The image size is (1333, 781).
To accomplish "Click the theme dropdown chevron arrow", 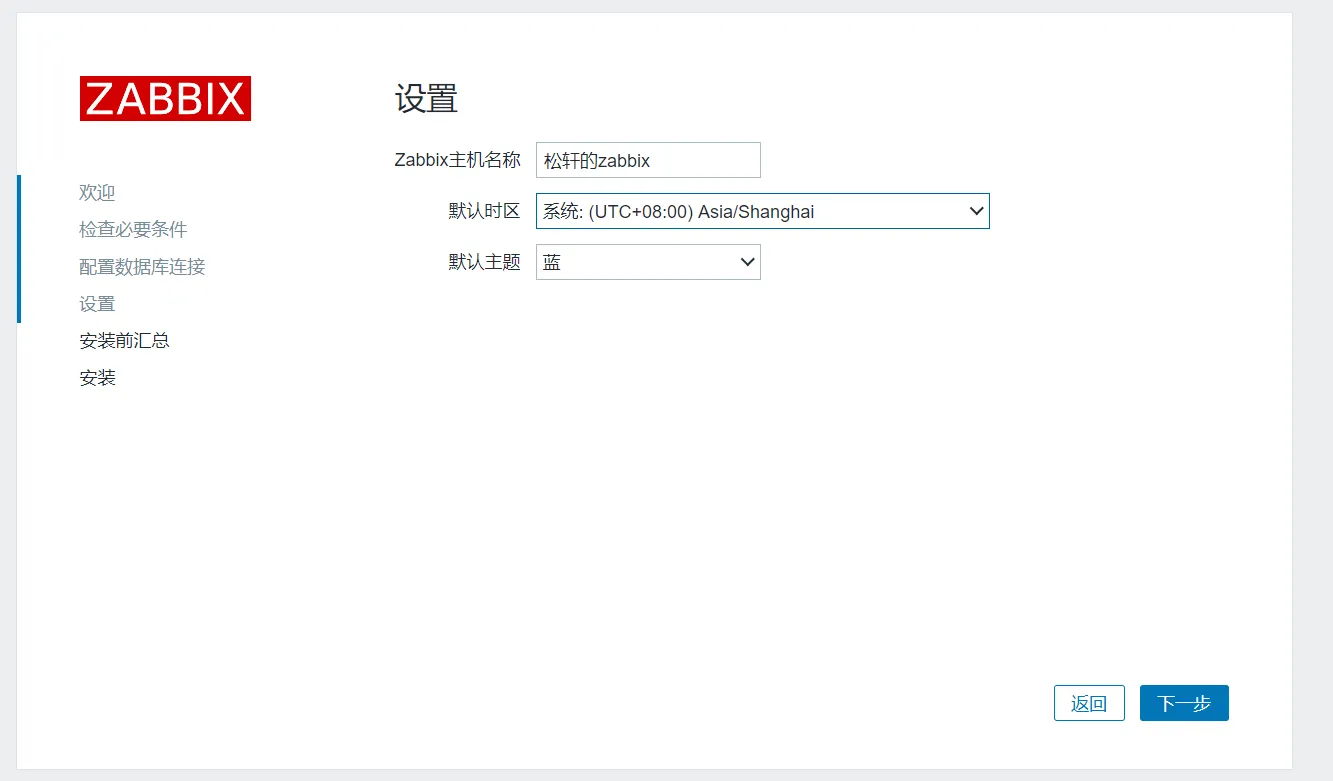I will click(x=747, y=262).
